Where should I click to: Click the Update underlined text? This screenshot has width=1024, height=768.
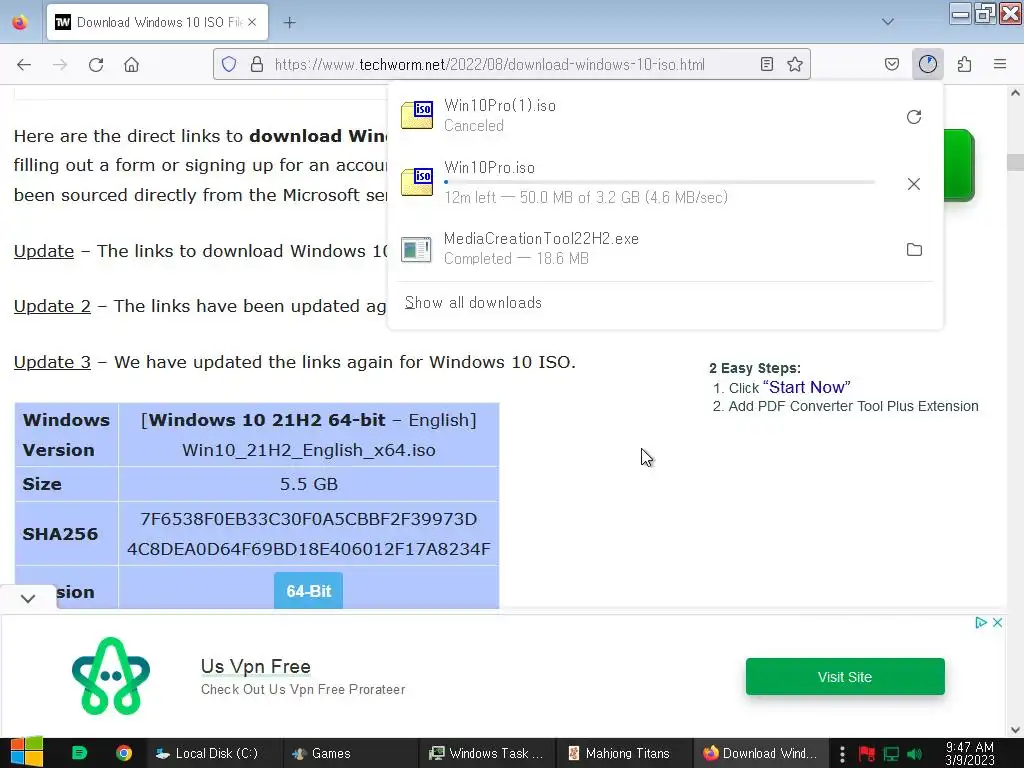(44, 251)
